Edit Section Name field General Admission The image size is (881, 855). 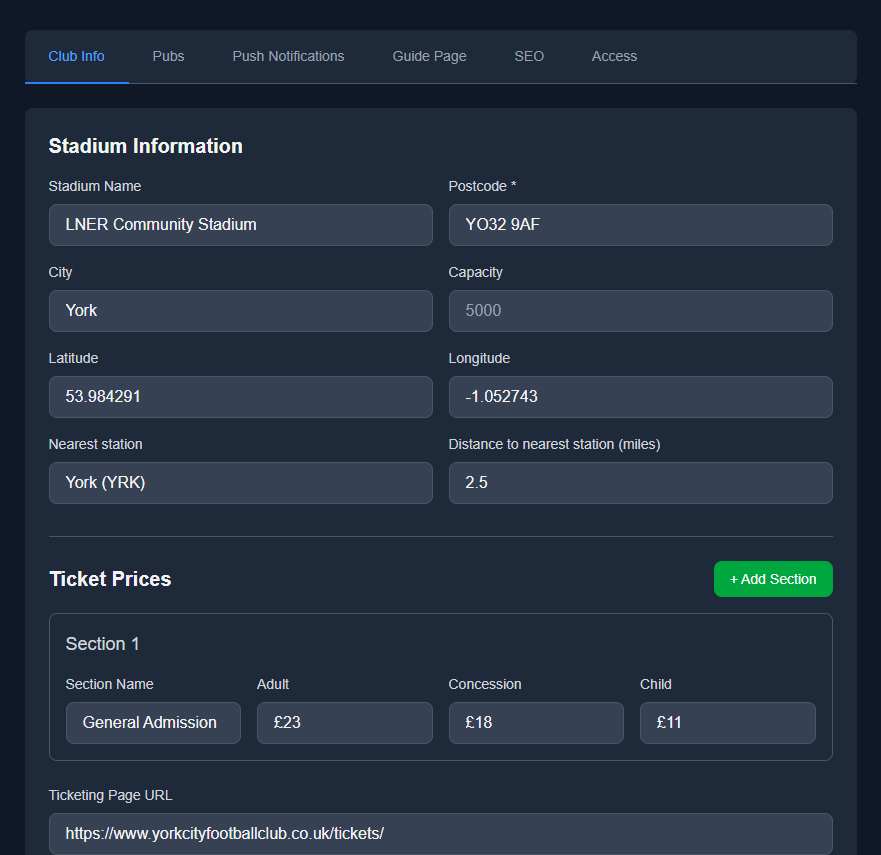point(153,722)
